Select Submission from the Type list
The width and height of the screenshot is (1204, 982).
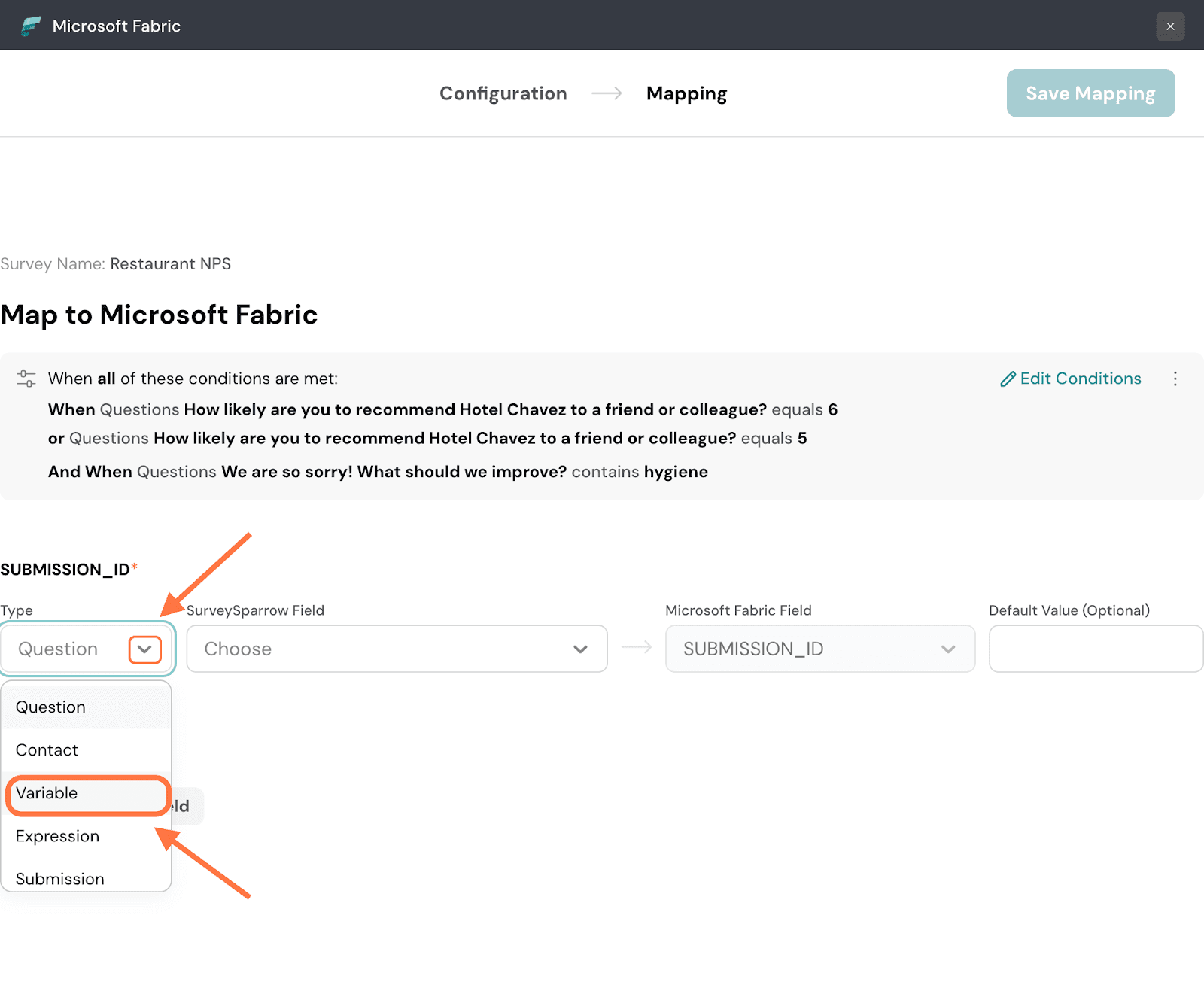[x=60, y=879]
